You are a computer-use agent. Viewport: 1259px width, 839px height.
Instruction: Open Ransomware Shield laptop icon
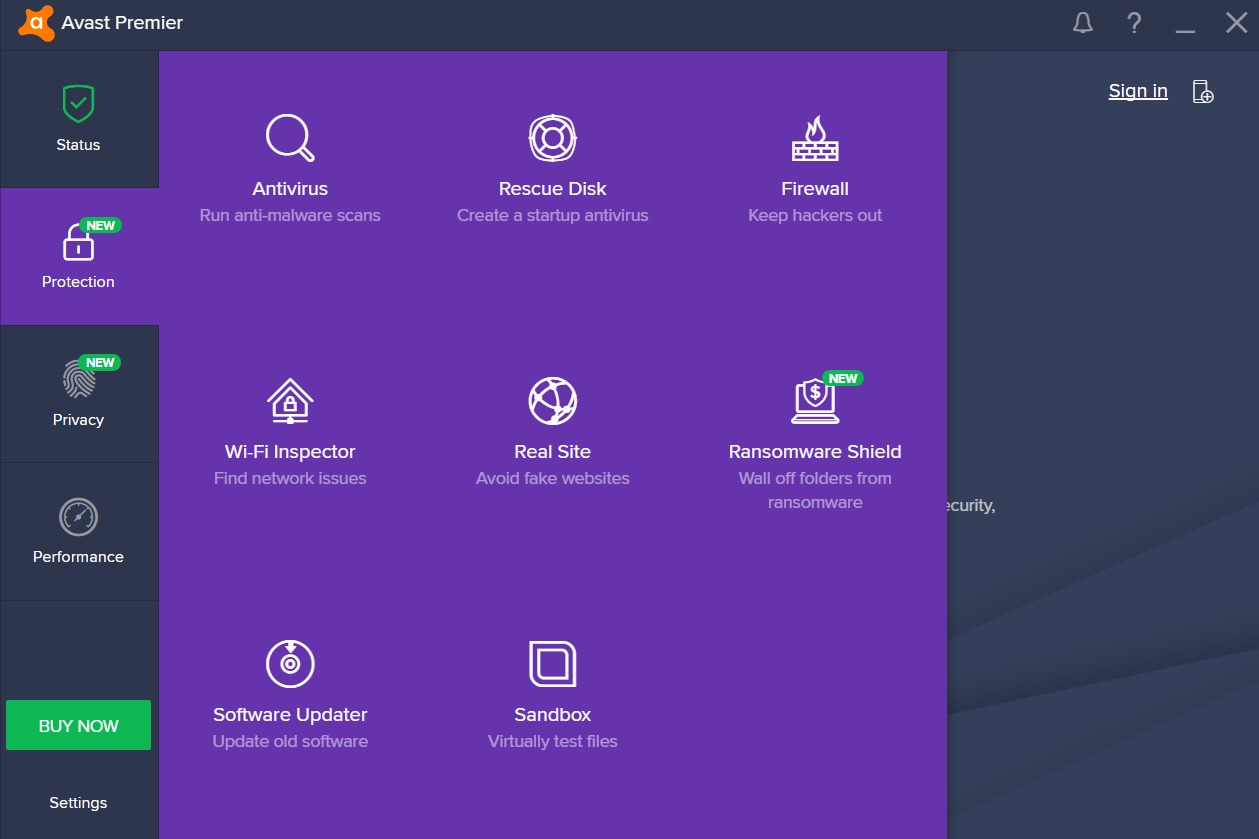coord(815,401)
